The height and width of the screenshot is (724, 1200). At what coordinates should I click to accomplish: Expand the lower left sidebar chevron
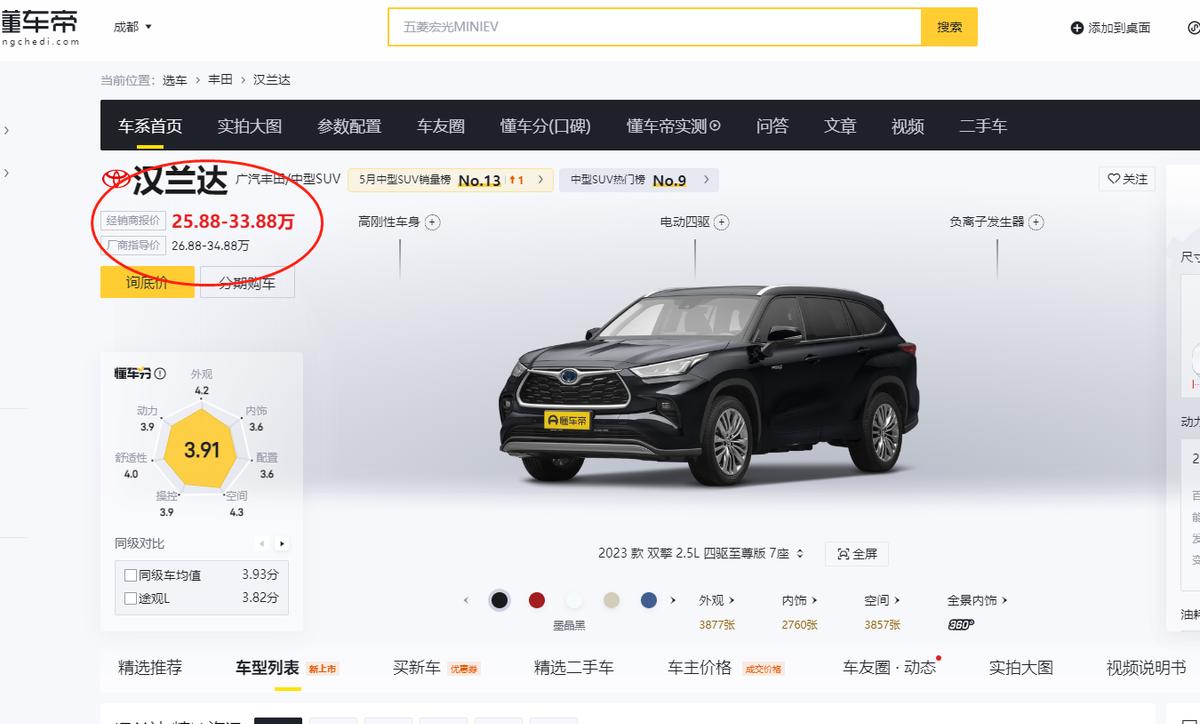click(x=6, y=172)
